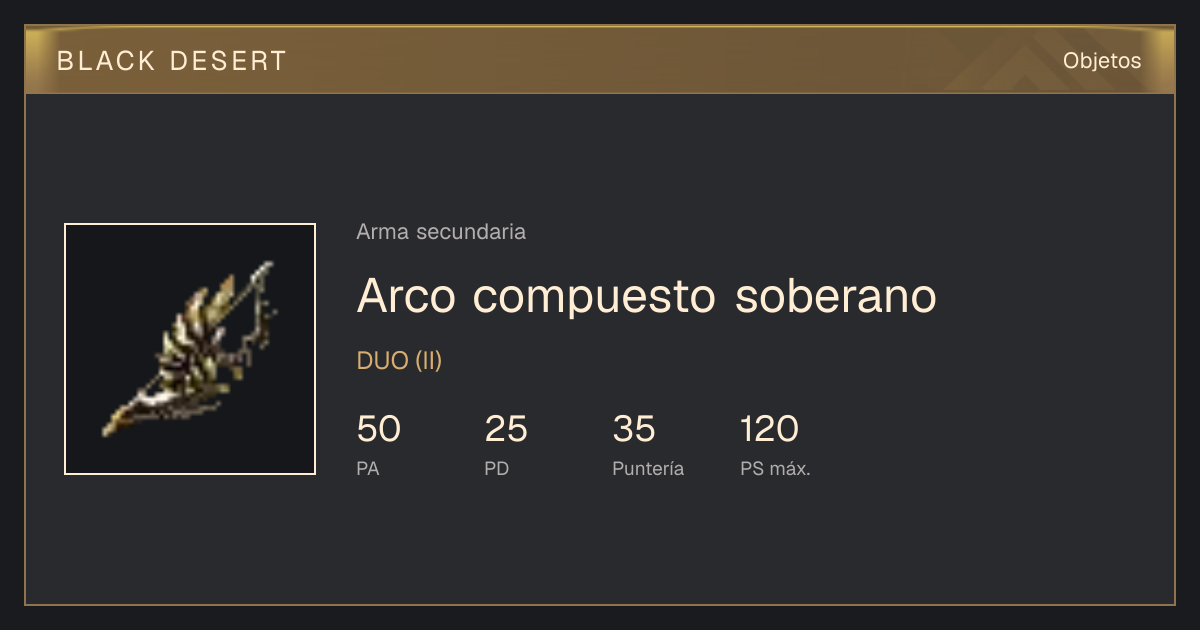Click the PD label under 25

(x=497, y=468)
